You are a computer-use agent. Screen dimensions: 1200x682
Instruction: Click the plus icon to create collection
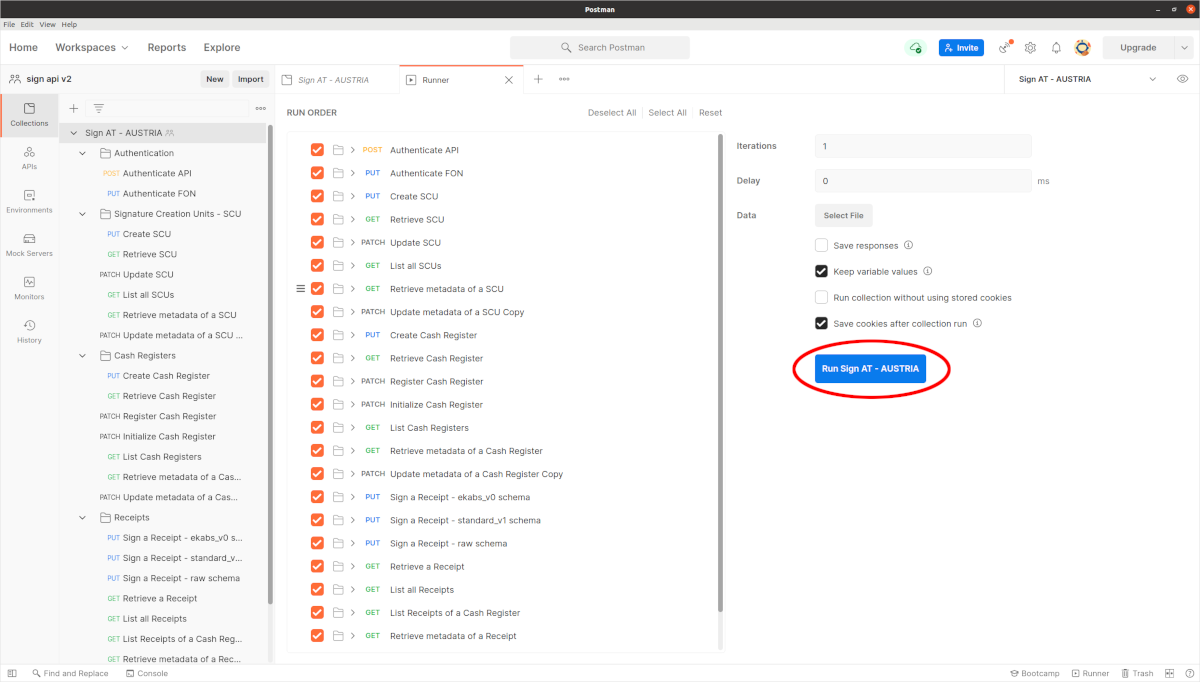[73, 108]
